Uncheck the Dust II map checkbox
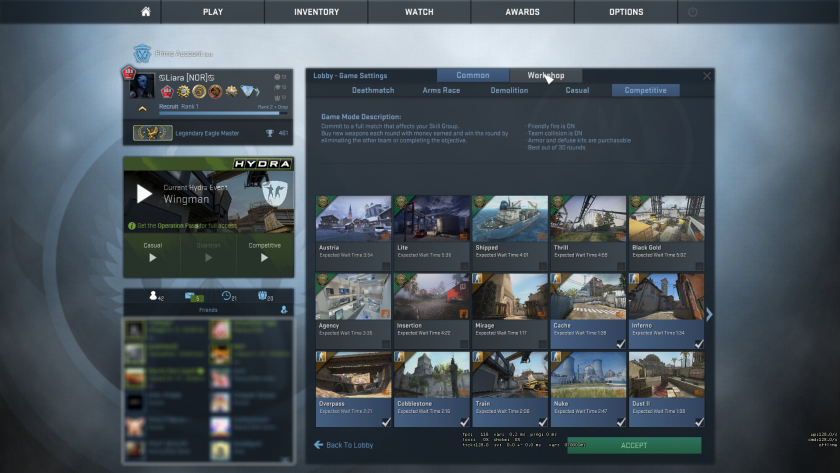Image resolution: width=840 pixels, height=473 pixels. point(699,422)
